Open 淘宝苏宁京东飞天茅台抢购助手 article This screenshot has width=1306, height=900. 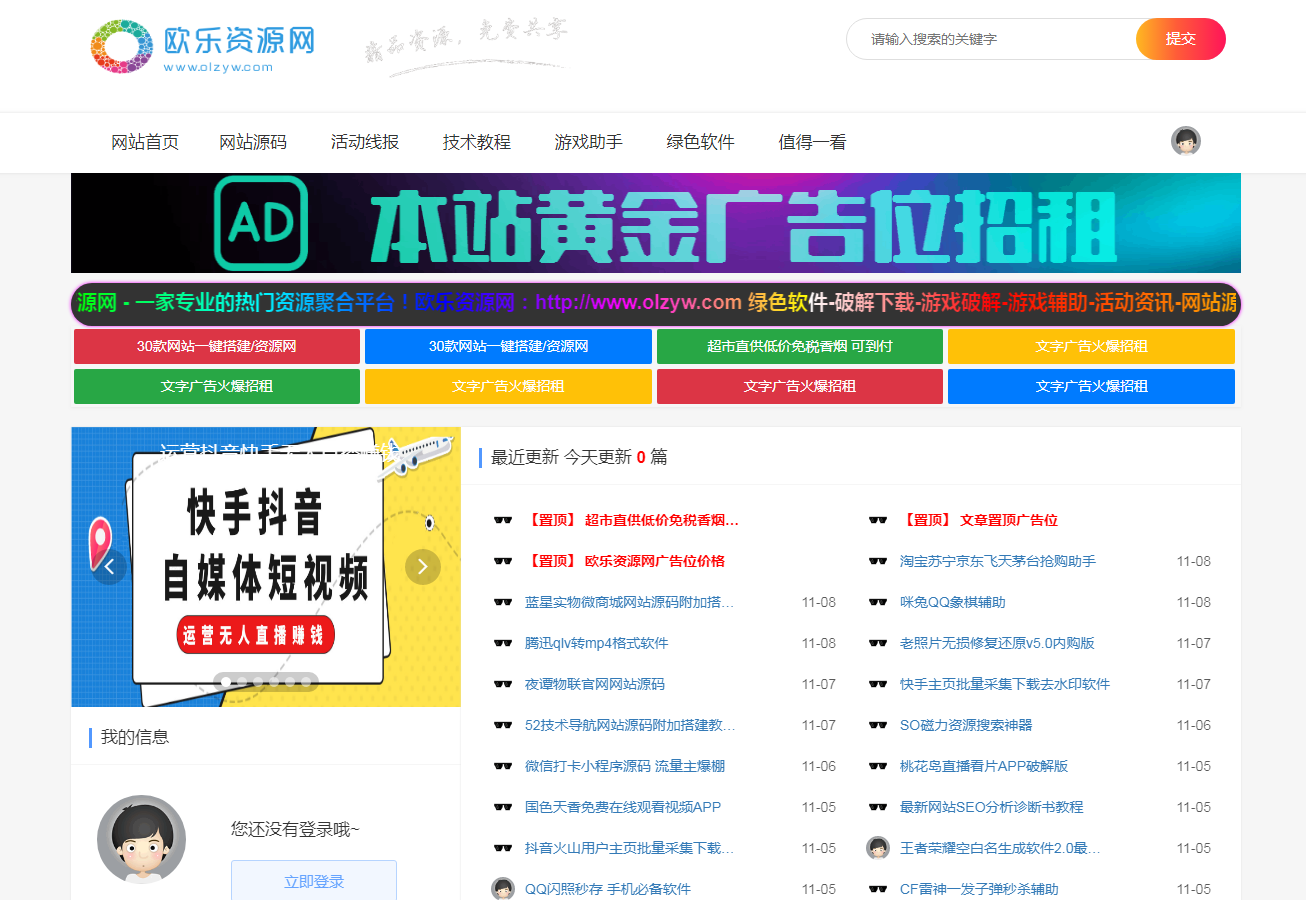[x=997, y=561]
